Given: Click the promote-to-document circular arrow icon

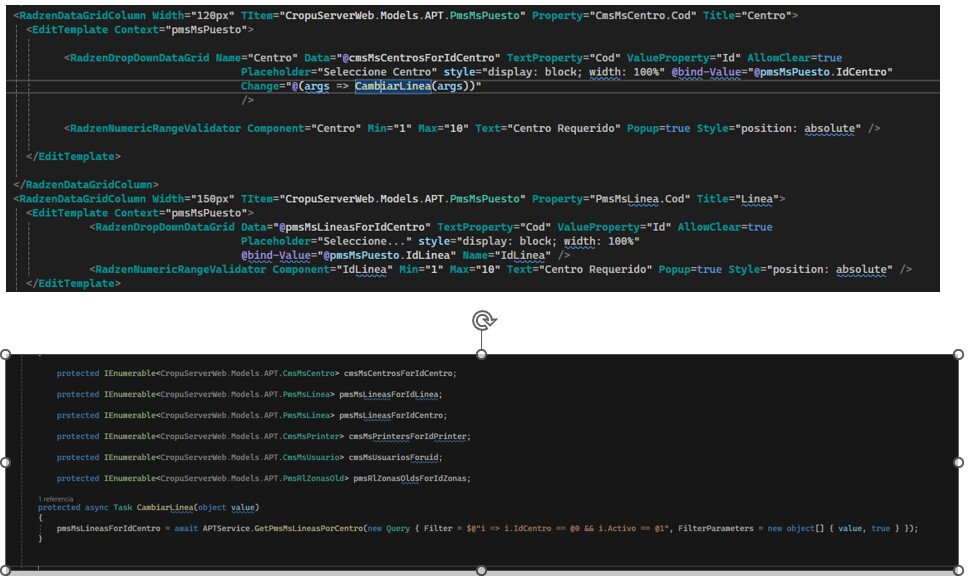Looking at the screenshot, I should pyautogui.click(x=484, y=318).
